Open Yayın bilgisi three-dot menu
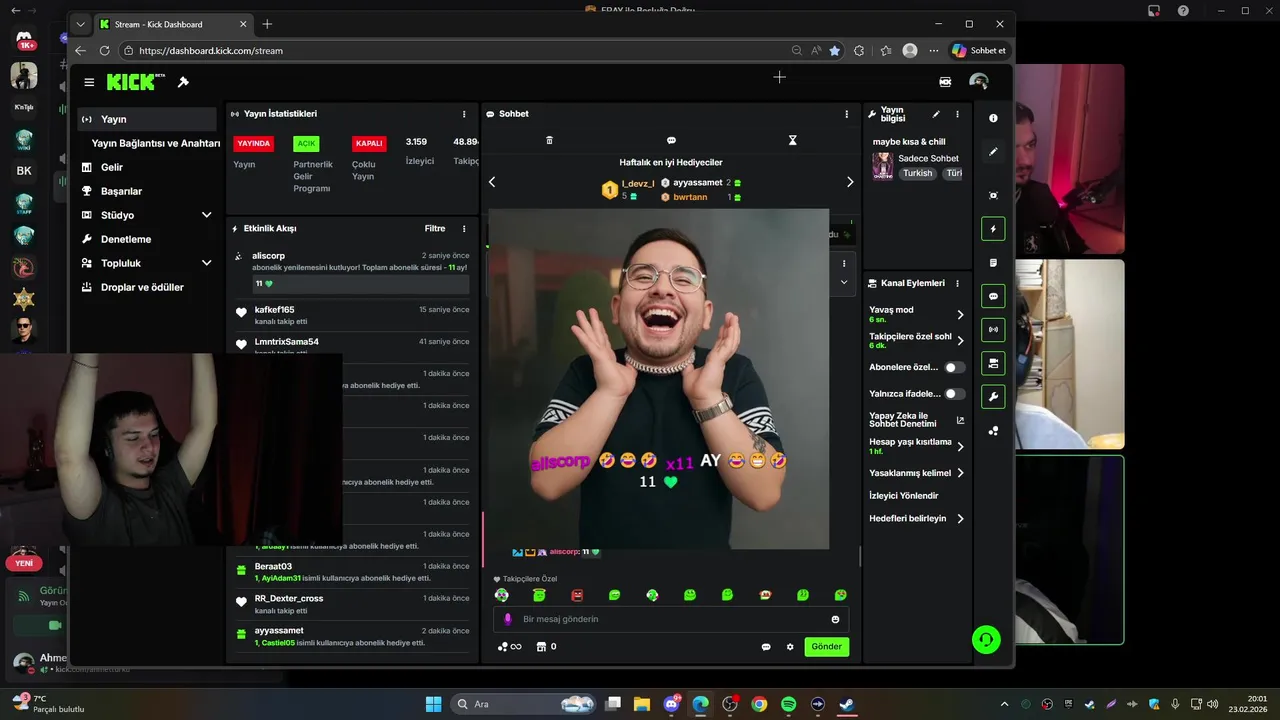The width and height of the screenshot is (1280, 720). click(957, 114)
